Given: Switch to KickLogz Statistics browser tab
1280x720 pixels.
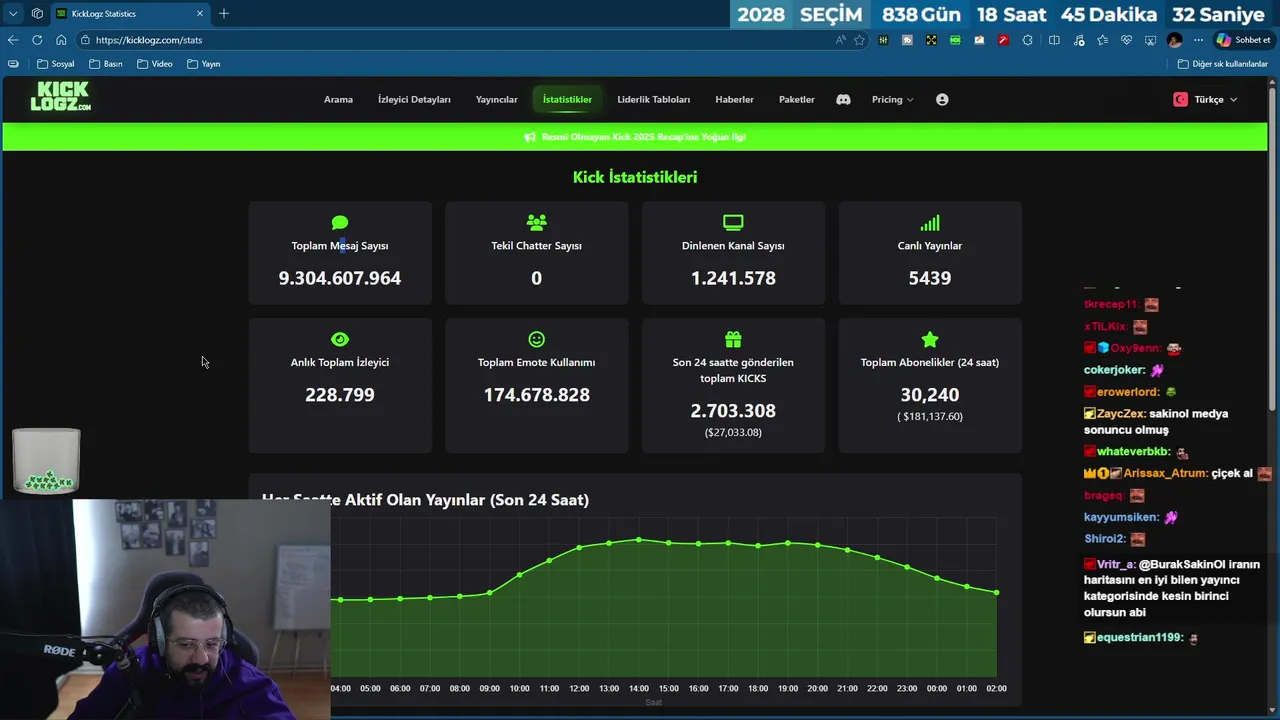Looking at the screenshot, I should 130,13.
